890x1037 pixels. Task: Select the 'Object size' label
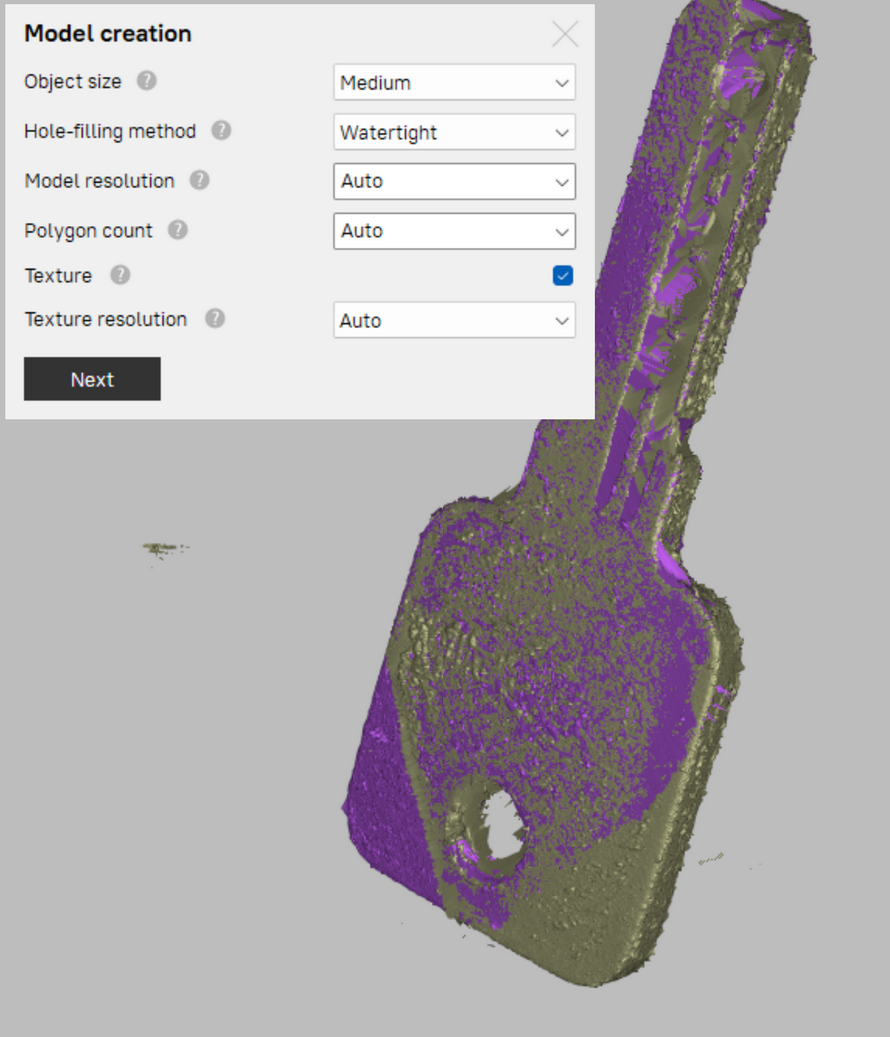coord(73,81)
